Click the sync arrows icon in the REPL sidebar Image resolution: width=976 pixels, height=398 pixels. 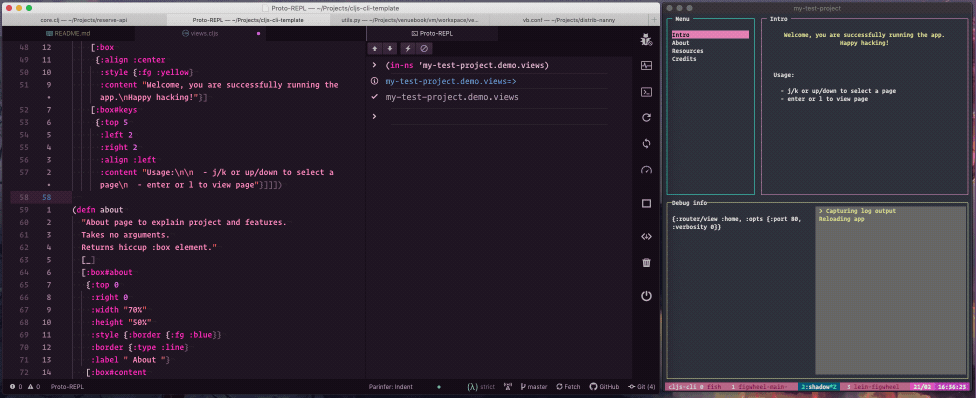[x=646, y=143]
